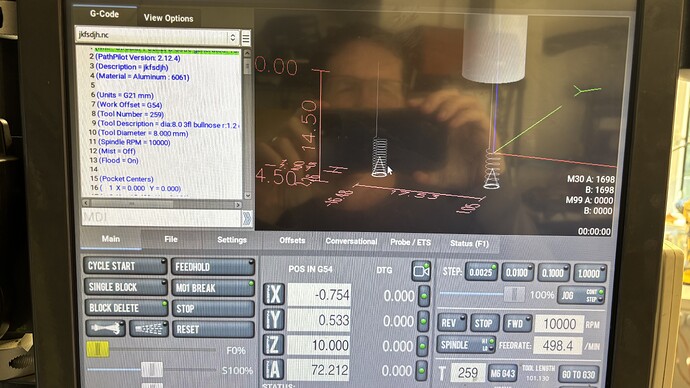This screenshot has height=388, width=690.
Task: Go to the Settings tab
Action: click(x=232, y=240)
